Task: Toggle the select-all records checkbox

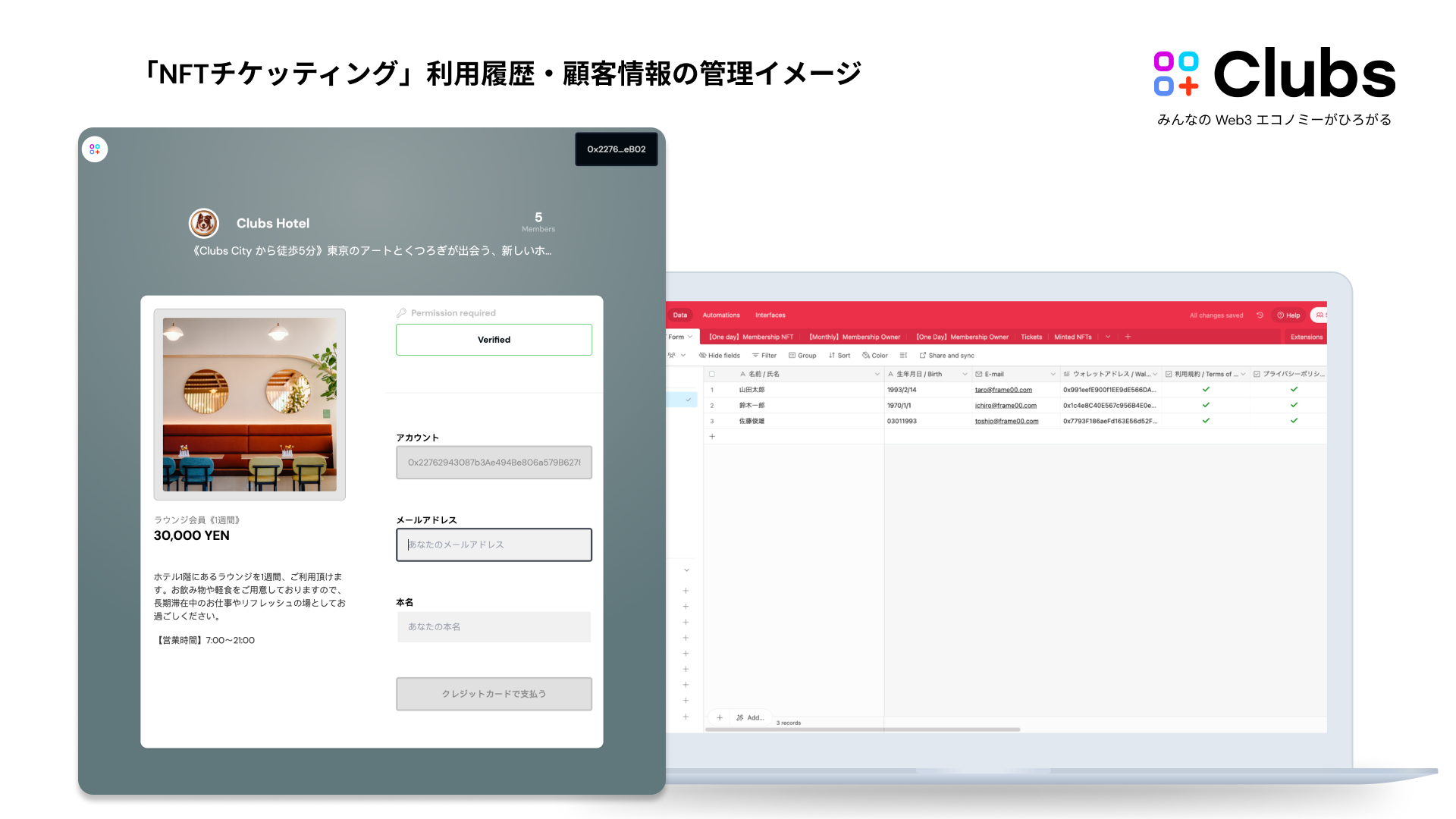Action: click(x=711, y=374)
